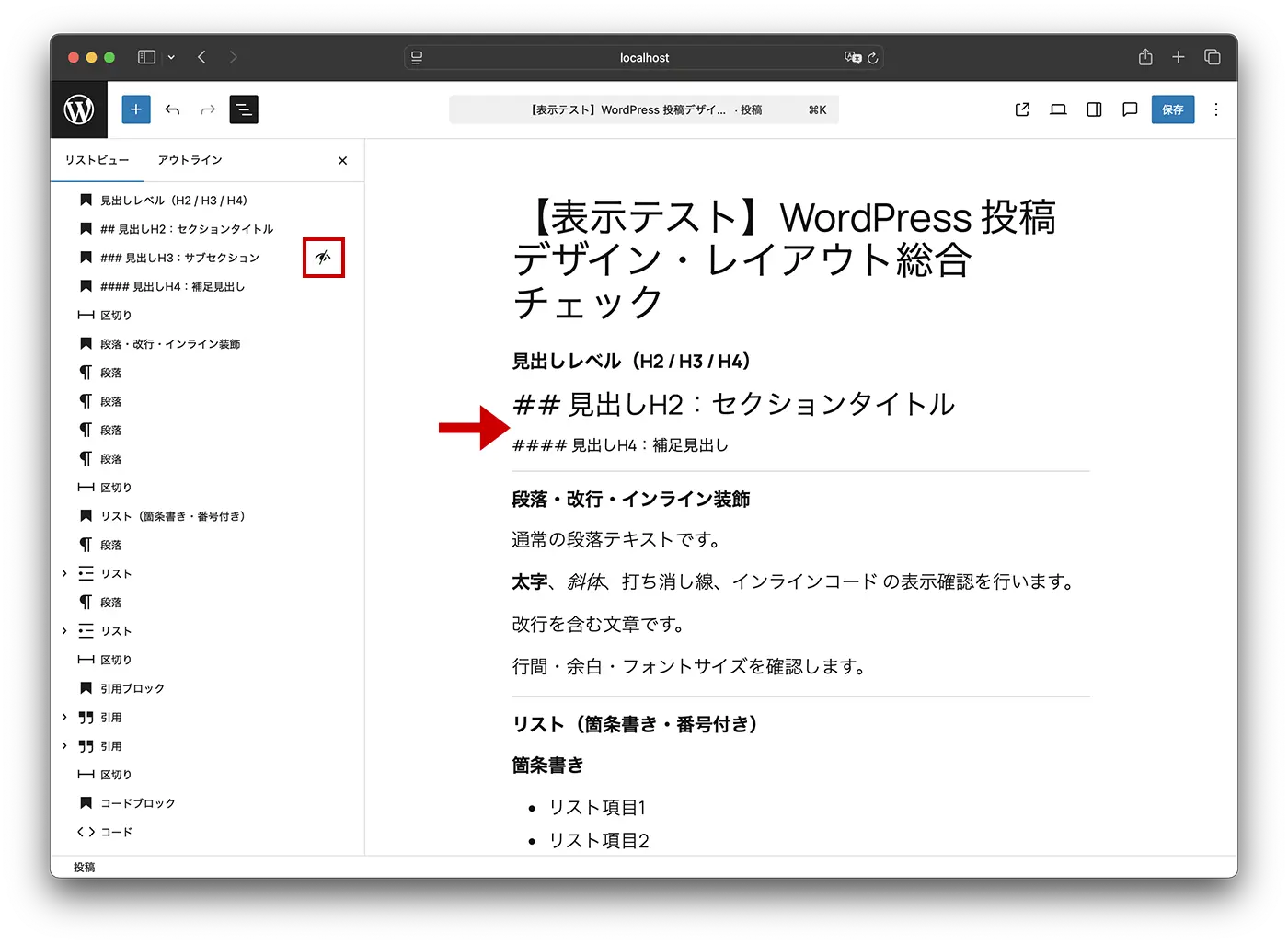Click 投稿 in the bottom breadcrumb
Screen dimensions: 1288x944
84,867
